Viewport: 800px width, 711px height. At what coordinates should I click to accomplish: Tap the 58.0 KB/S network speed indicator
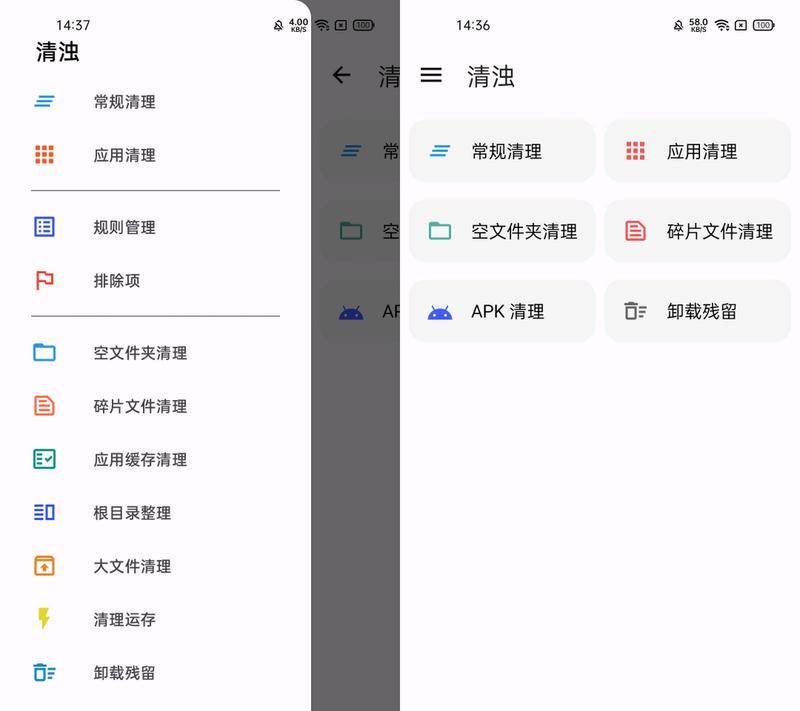(698, 25)
